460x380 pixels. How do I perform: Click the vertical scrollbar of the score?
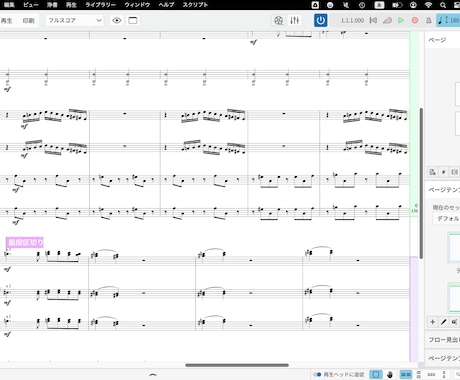coord(421,183)
